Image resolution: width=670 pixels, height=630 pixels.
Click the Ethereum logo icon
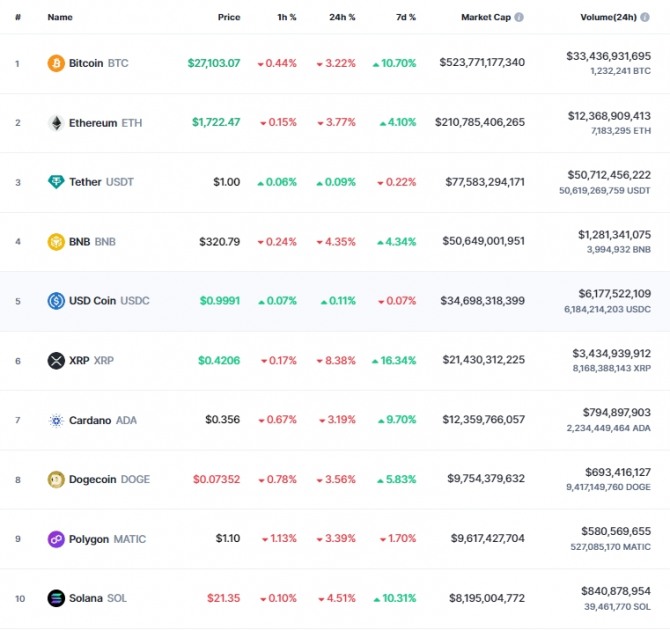(56, 123)
